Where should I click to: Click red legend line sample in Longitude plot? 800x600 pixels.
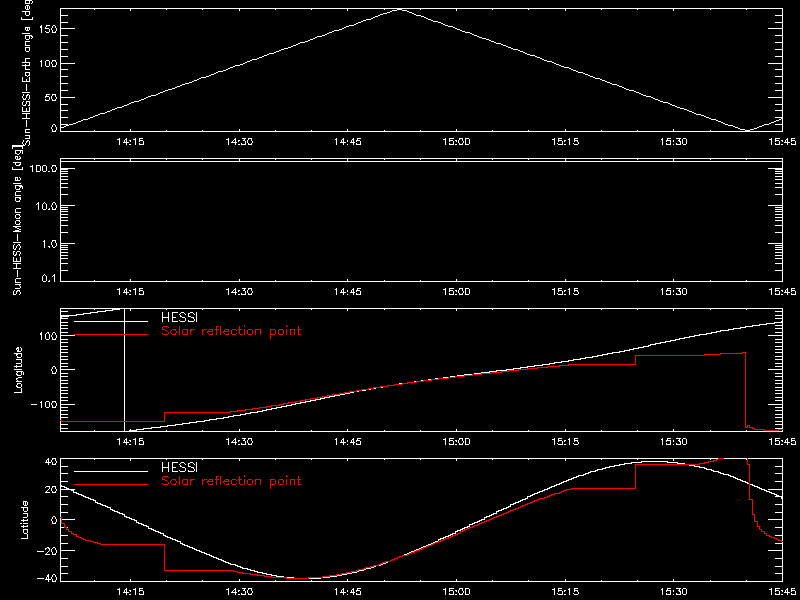[111, 335]
